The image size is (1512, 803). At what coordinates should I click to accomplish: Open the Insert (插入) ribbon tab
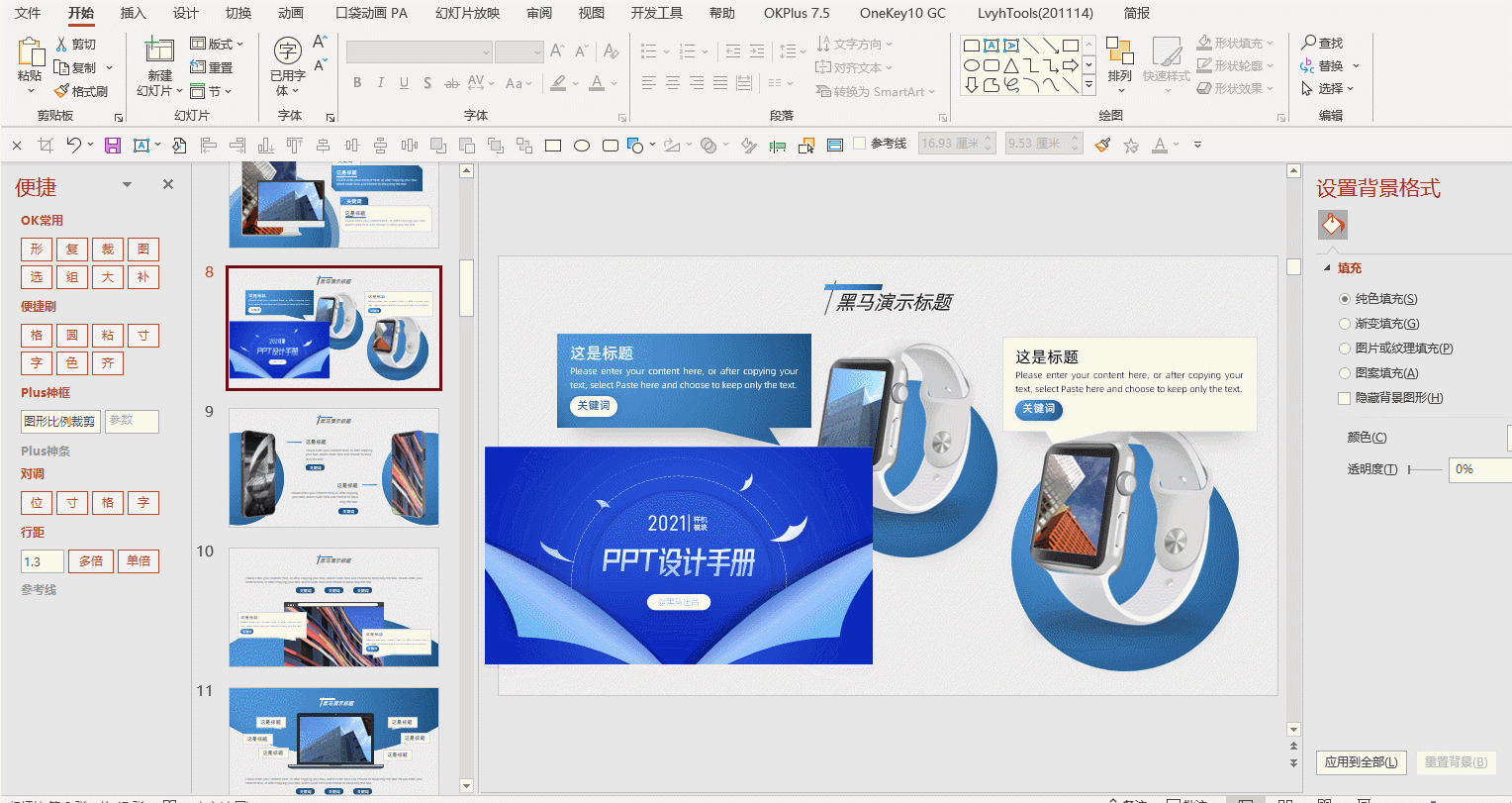[133, 13]
